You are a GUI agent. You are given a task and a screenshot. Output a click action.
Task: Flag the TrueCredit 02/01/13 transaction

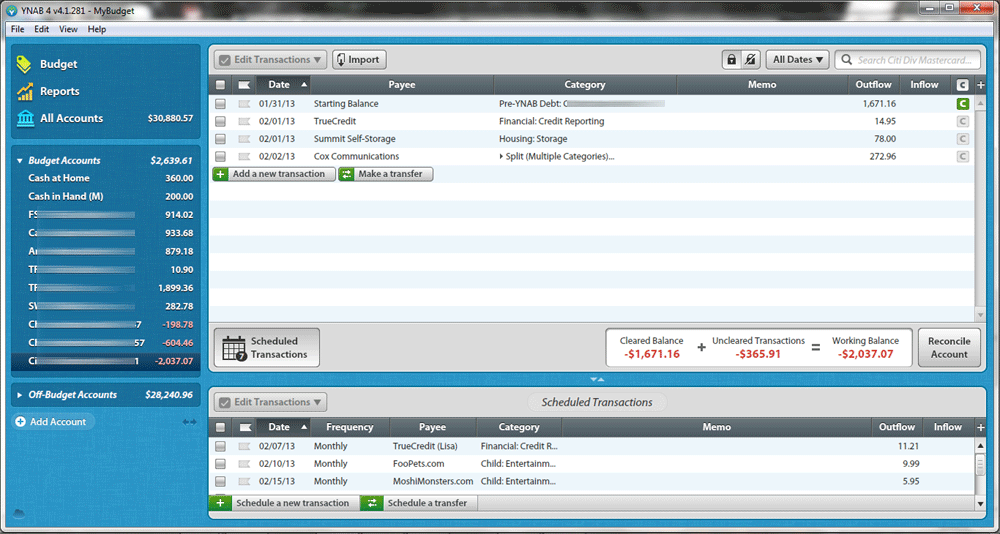[244, 121]
